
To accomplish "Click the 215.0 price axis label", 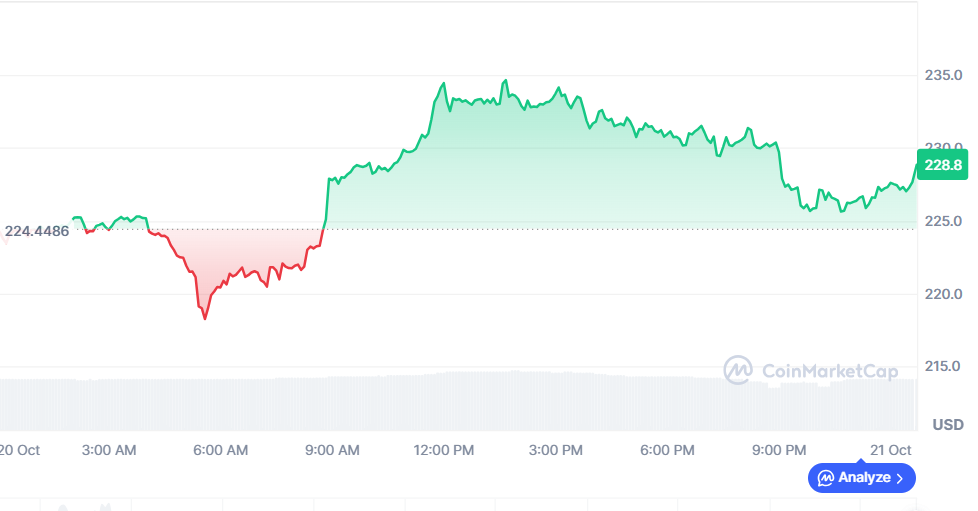I will [x=942, y=367].
